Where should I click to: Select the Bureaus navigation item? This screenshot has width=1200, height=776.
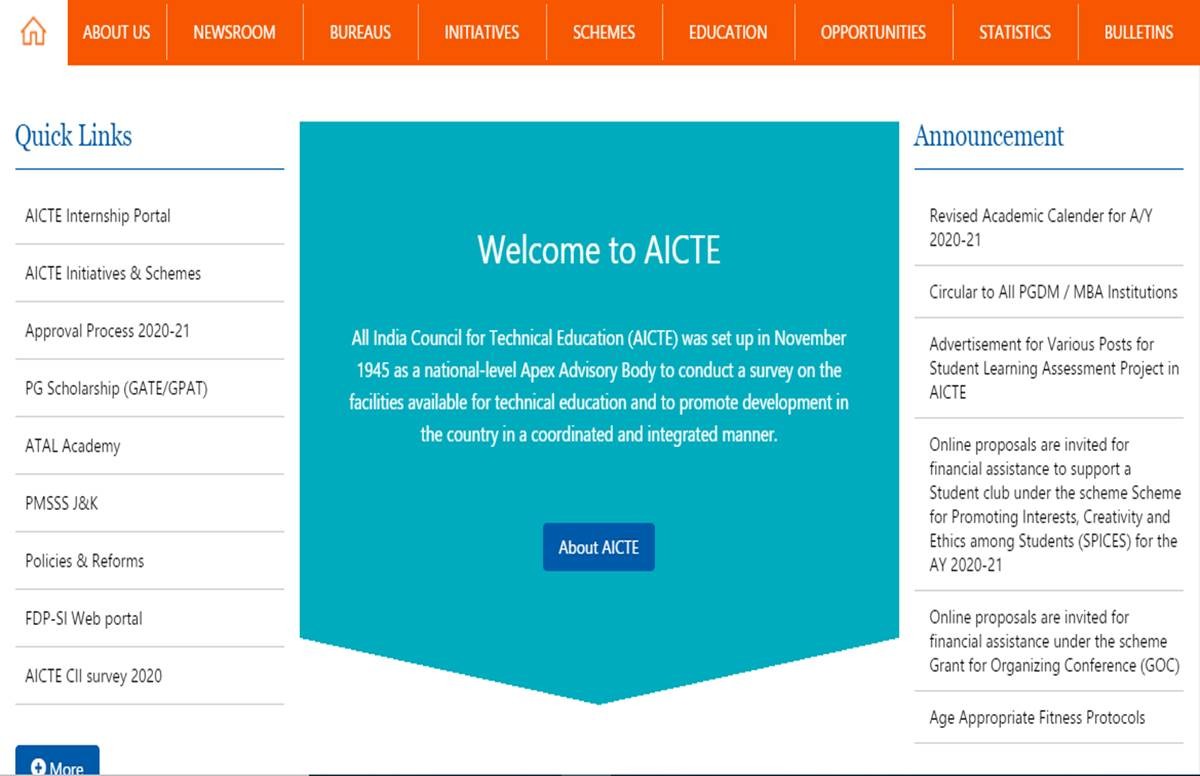(x=360, y=32)
